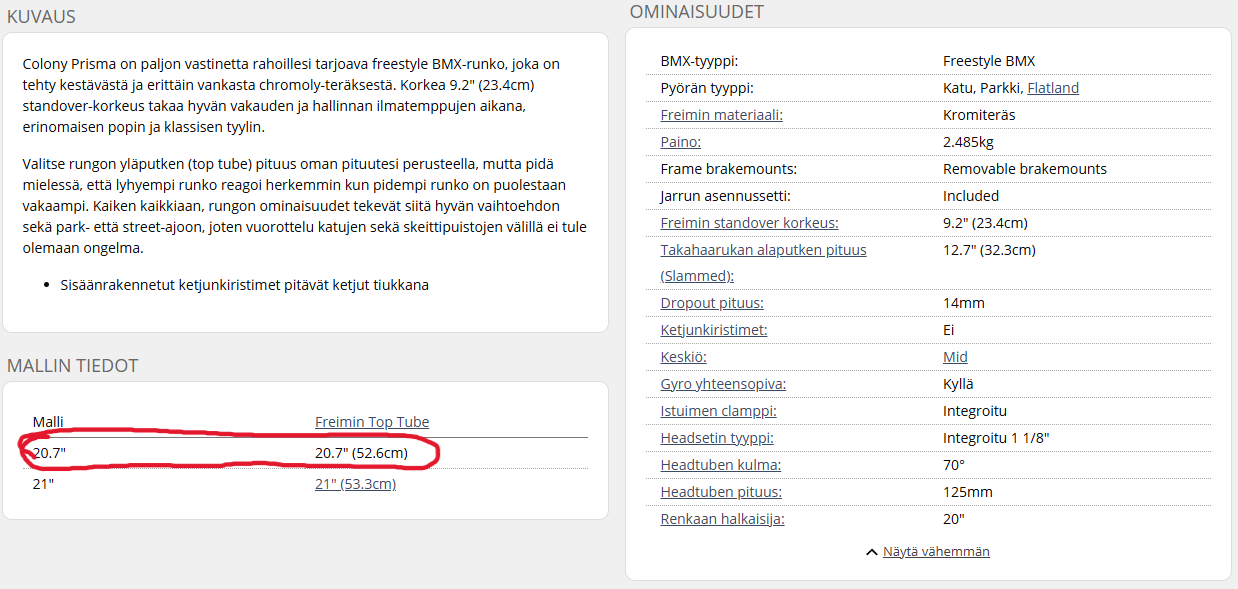Open the Dropout pituus link
The image size is (1238, 589).
[712, 303]
